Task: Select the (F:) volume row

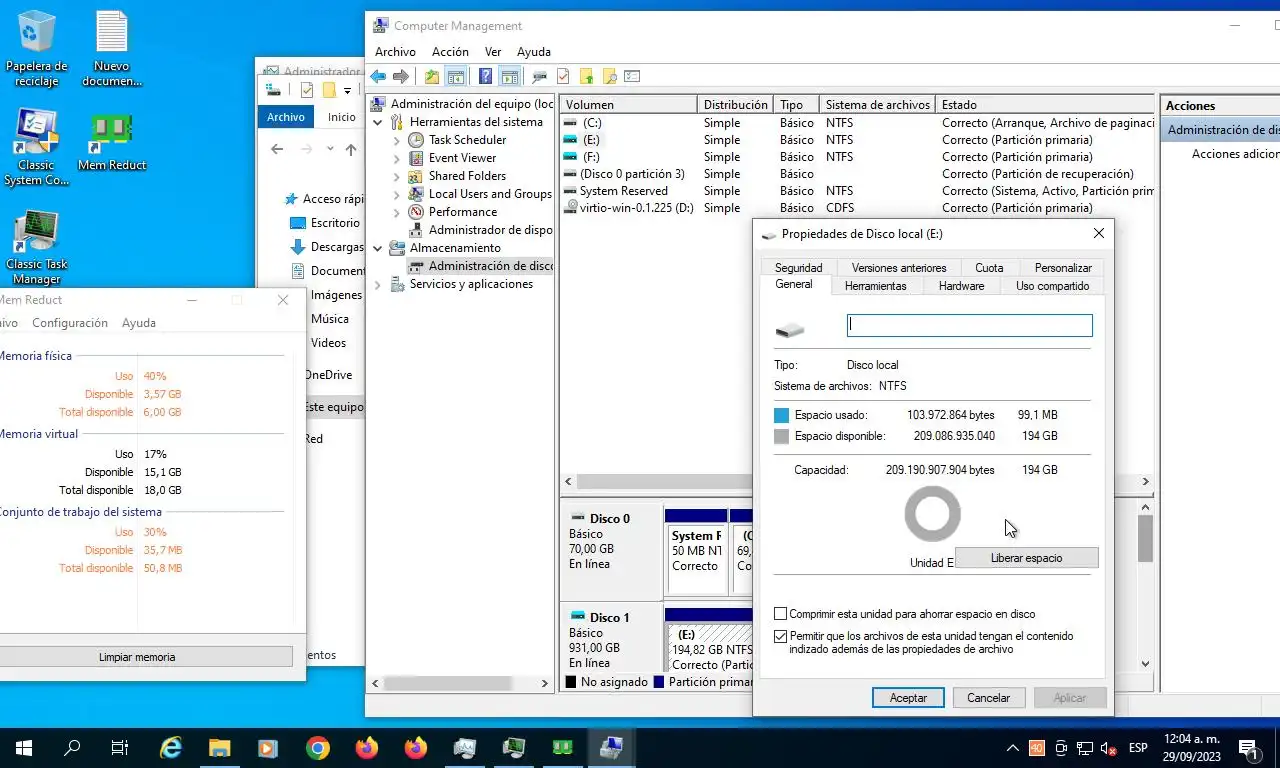Action: [857, 157]
